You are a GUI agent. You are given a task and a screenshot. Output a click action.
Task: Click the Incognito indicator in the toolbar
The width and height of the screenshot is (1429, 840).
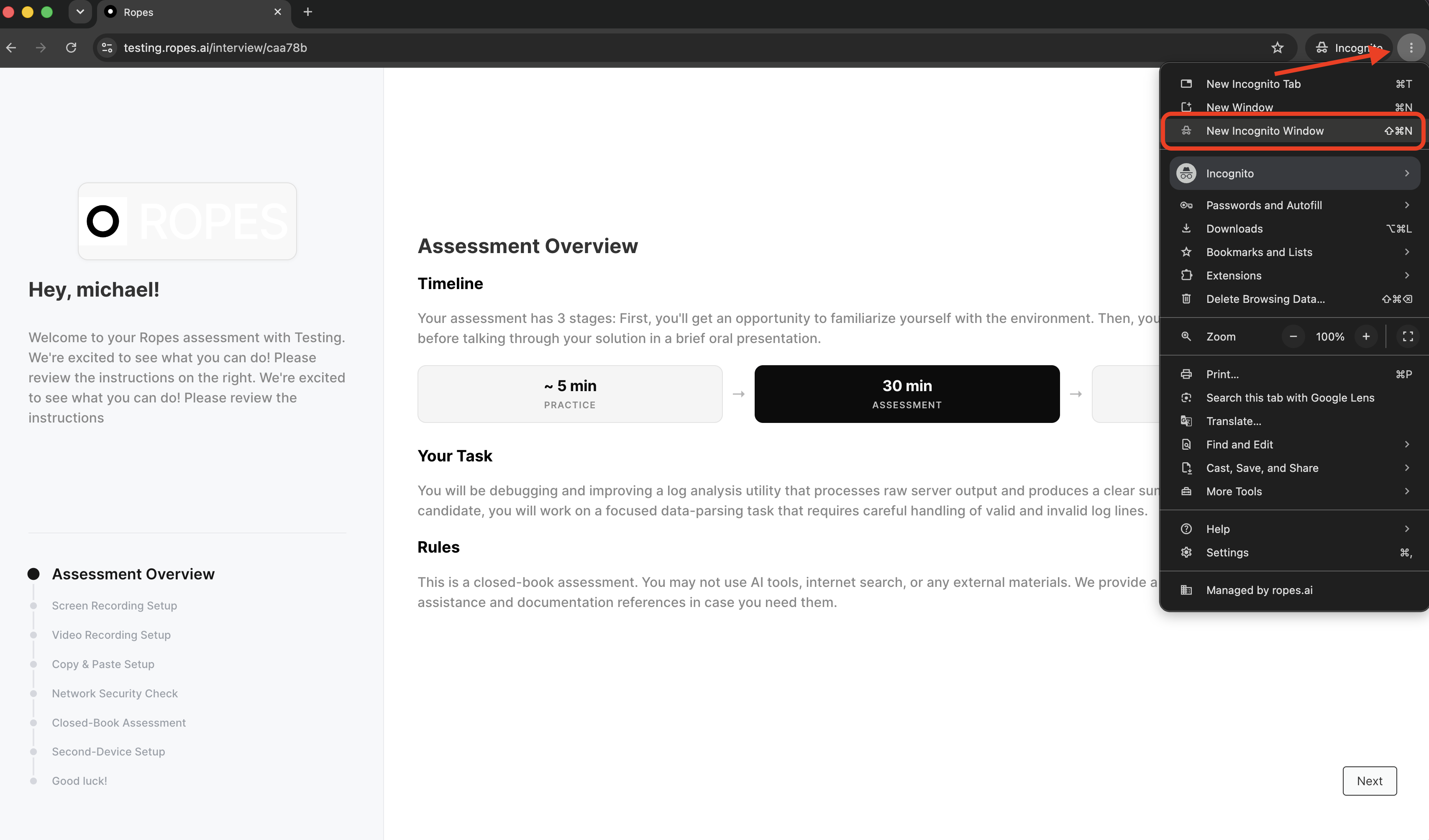(x=1349, y=48)
